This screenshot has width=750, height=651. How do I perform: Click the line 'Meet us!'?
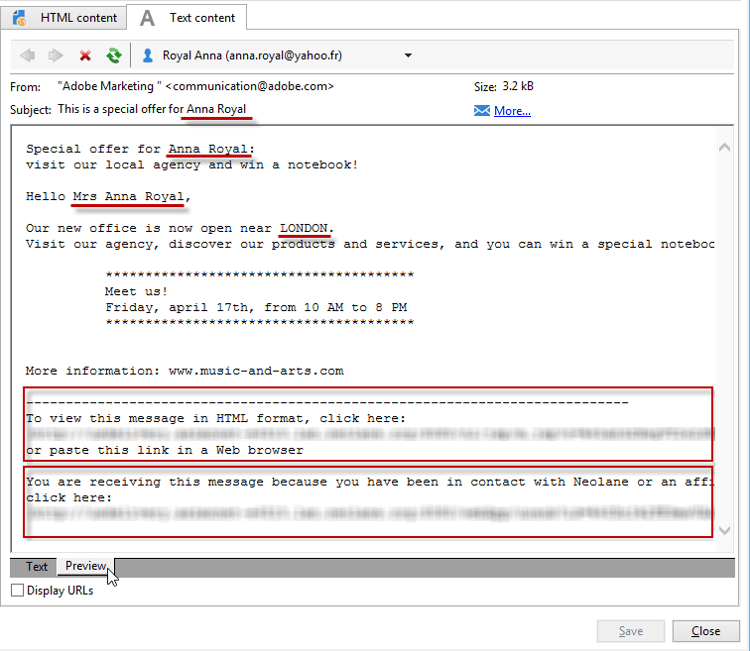136,291
